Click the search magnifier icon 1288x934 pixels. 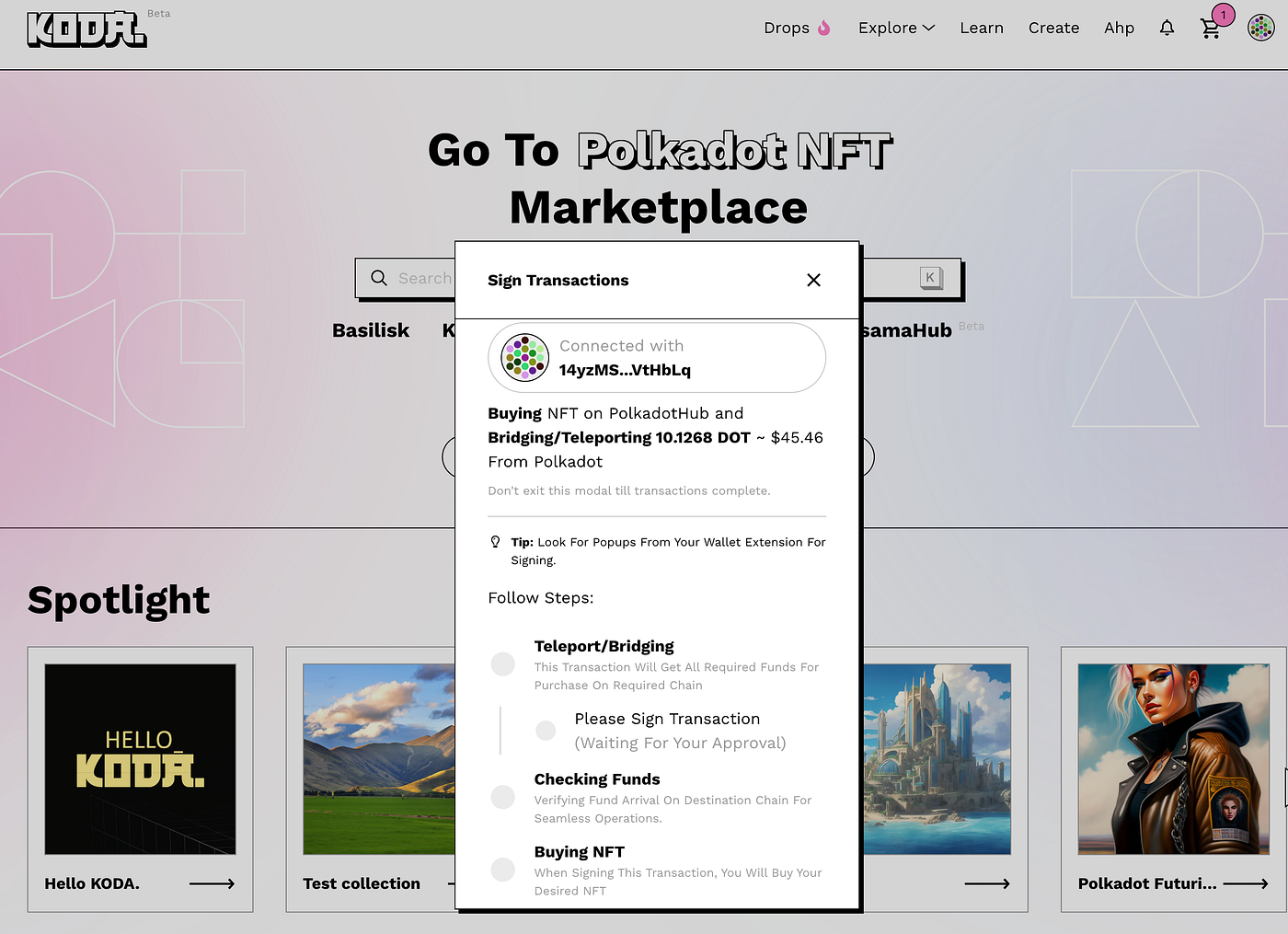point(379,278)
